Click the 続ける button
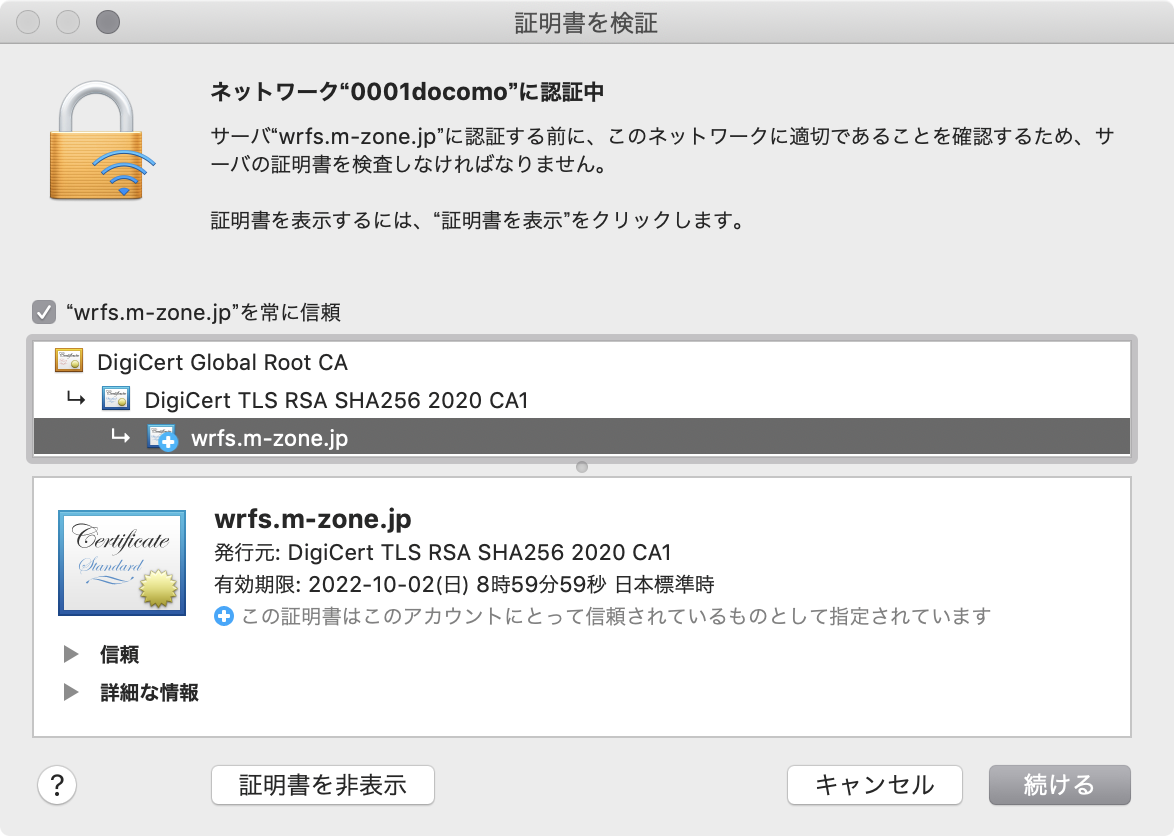Viewport: 1174px width, 836px height. click(1059, 785)
